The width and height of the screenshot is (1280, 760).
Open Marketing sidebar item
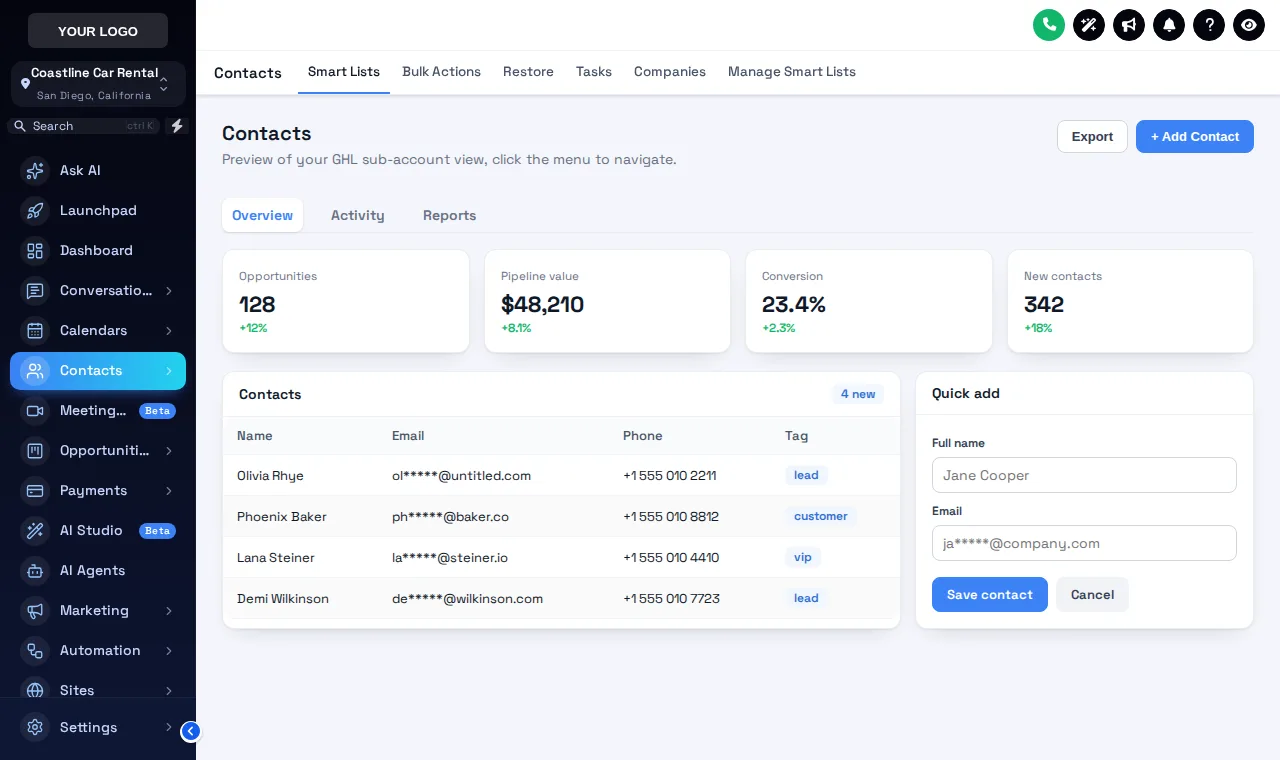[x=98, y=610]
